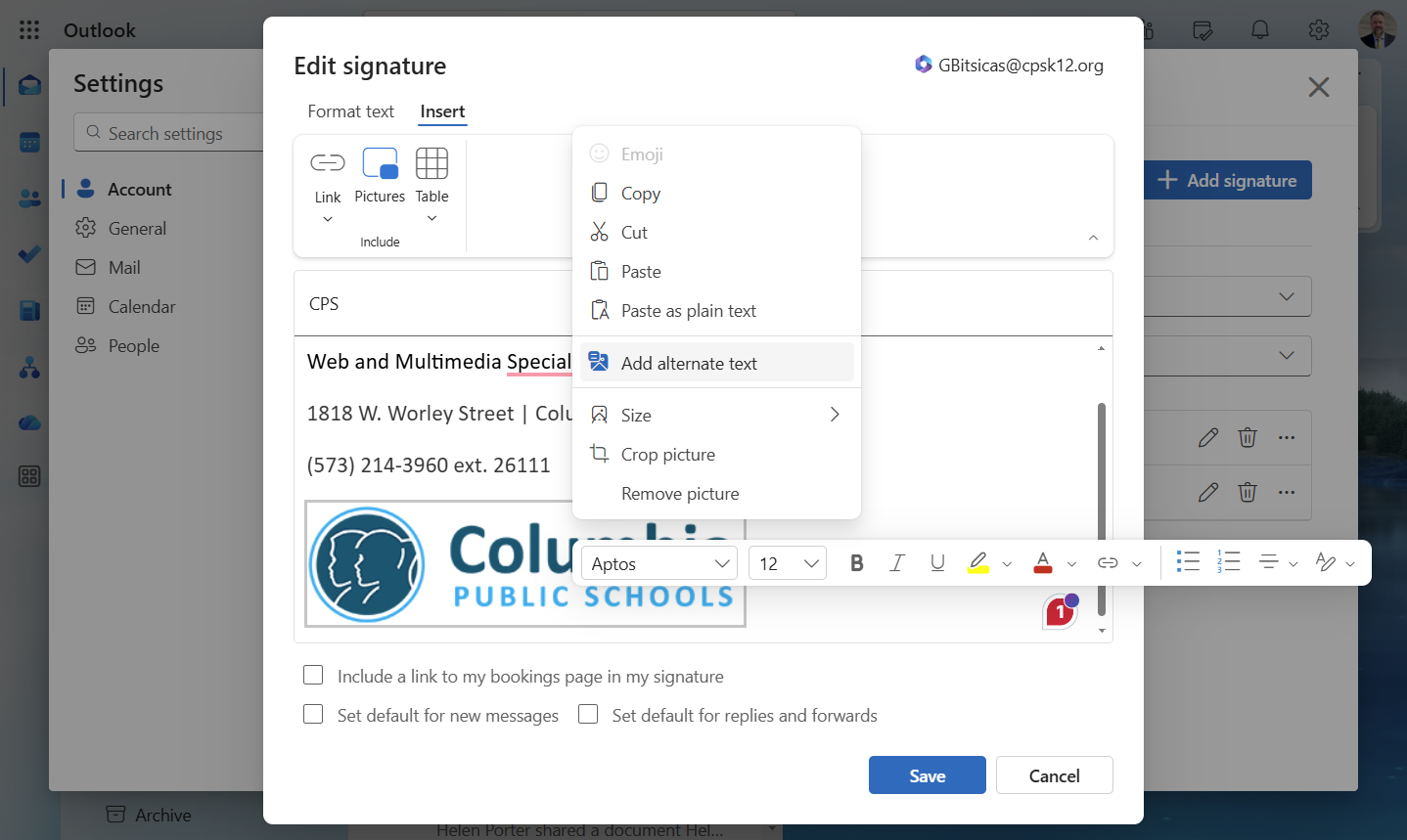
Task: Open Calendar in Settings sidebar
Action: click(x=142, y=306)
